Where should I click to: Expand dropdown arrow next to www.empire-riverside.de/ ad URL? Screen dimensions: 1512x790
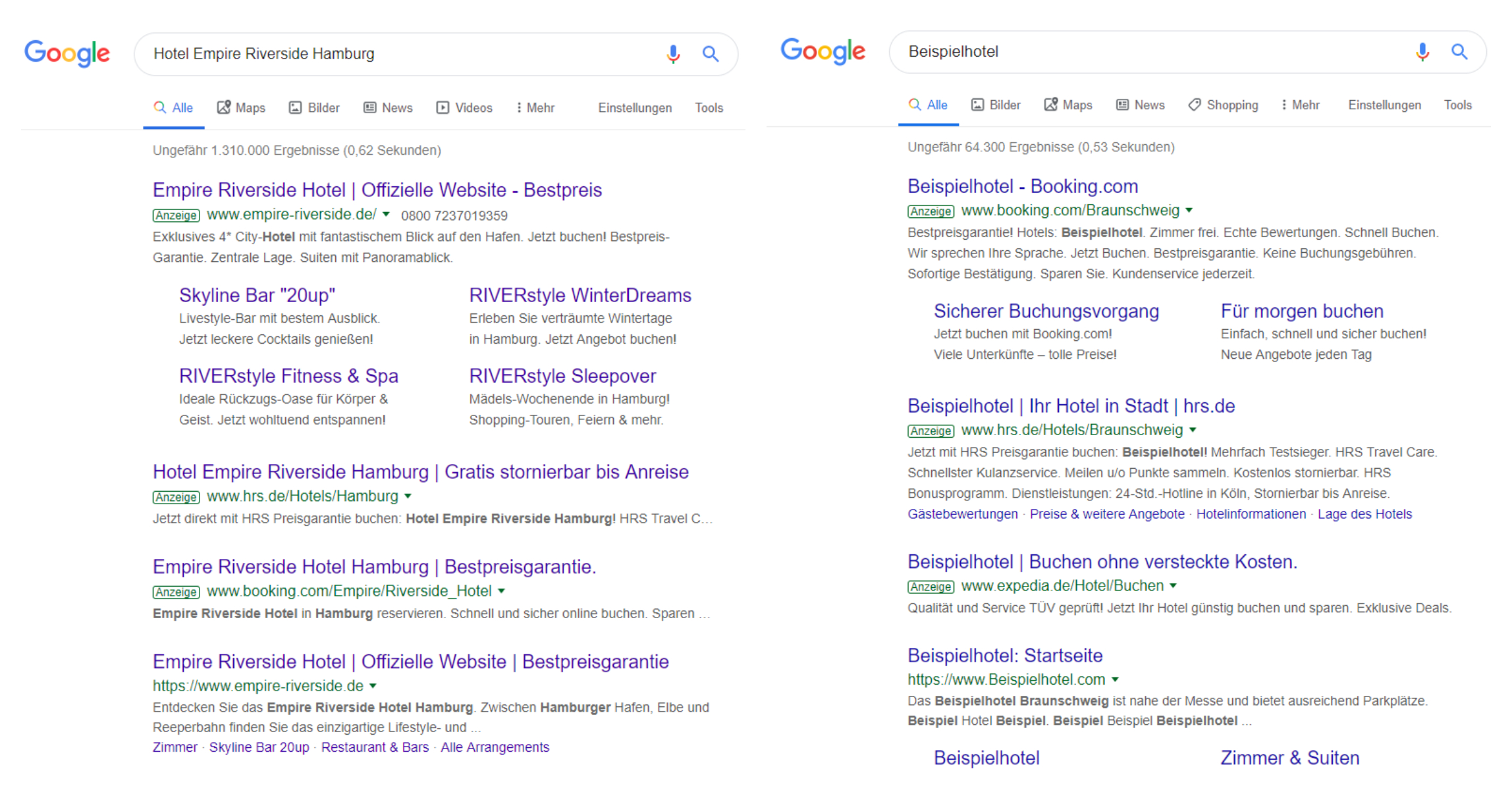pos(386,215)
